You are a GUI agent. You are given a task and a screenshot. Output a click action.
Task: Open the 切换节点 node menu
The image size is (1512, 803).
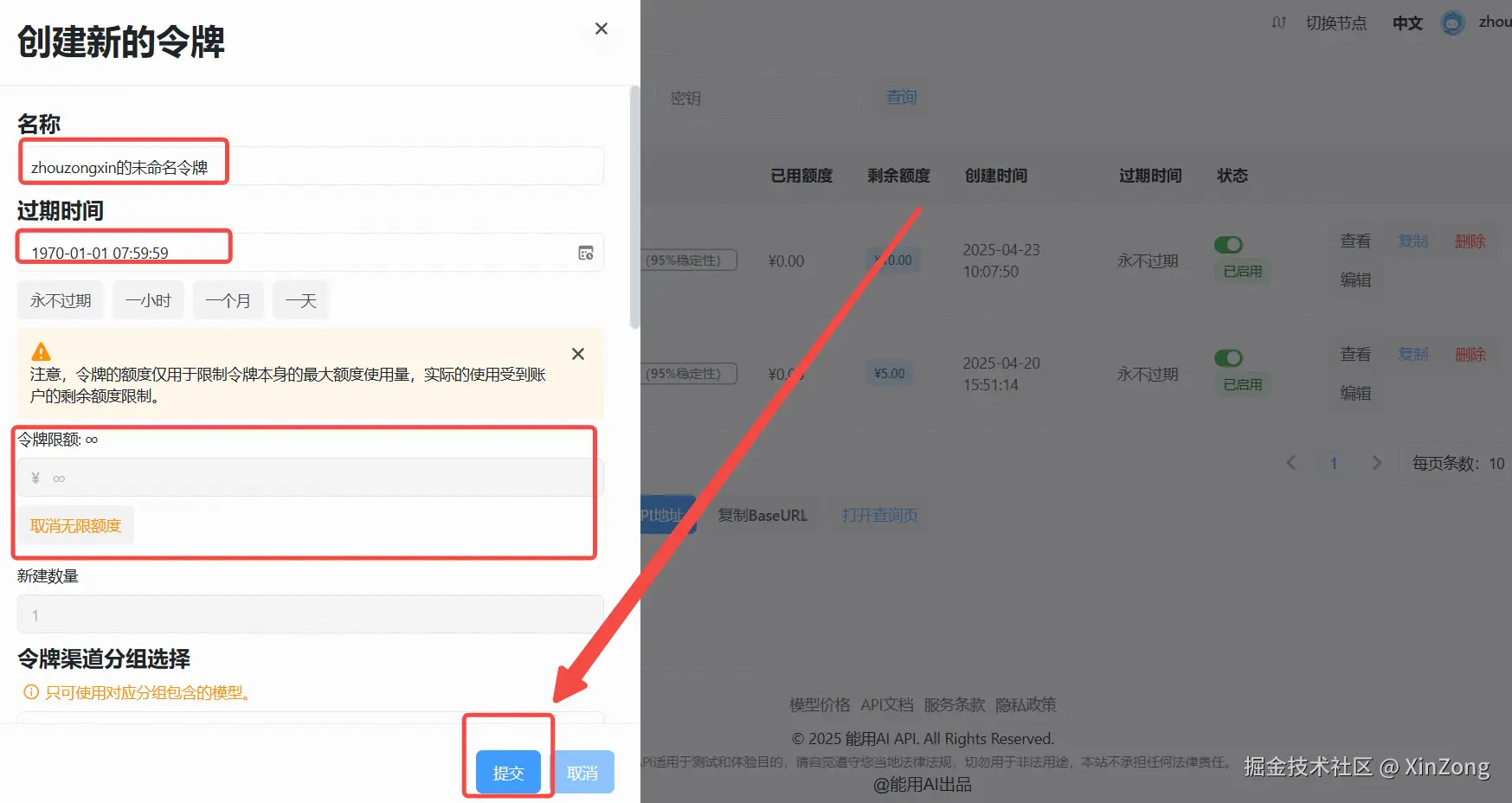point(1335,22)
